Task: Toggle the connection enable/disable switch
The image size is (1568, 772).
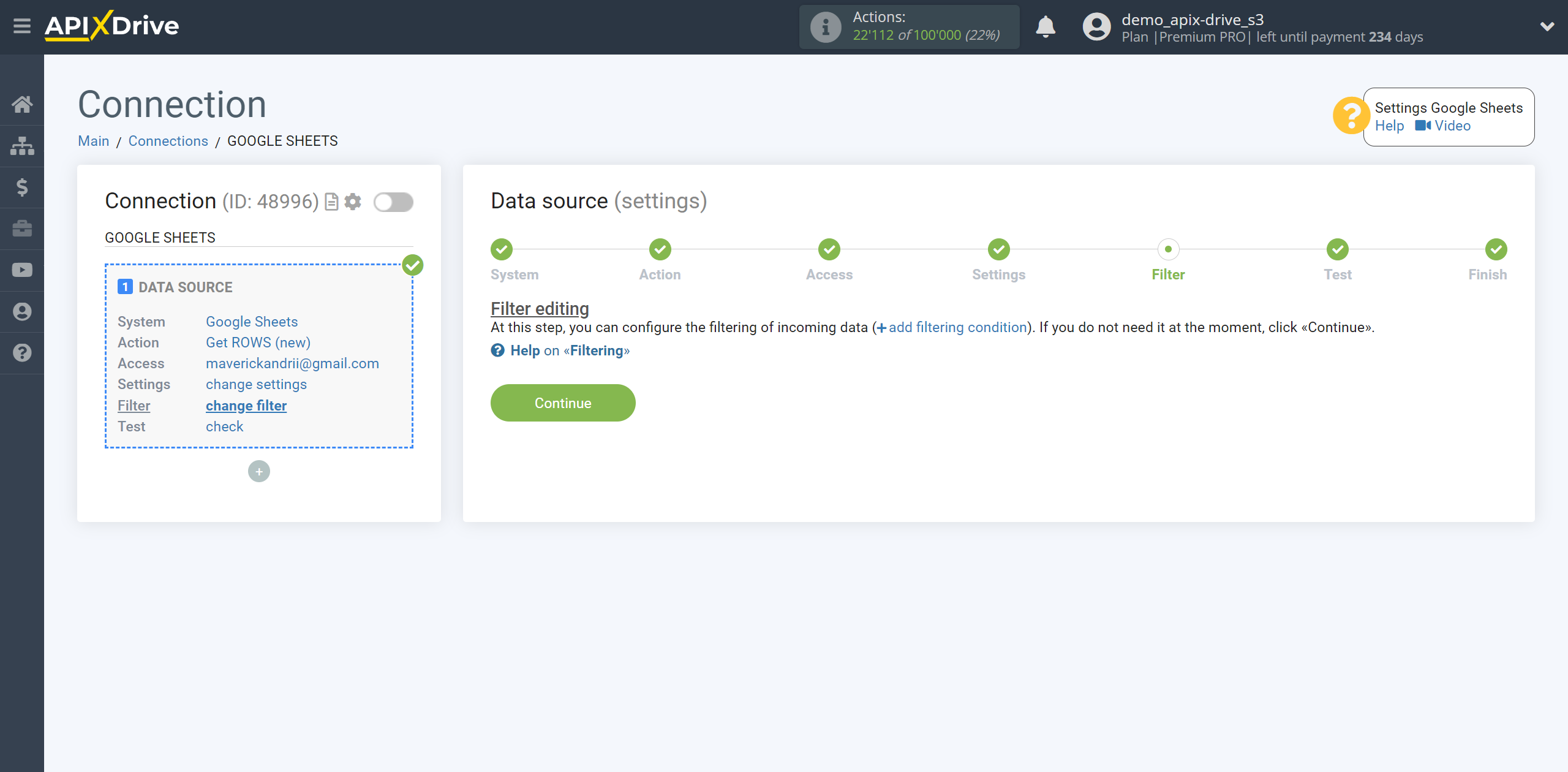Action: (x=393, y=202)
